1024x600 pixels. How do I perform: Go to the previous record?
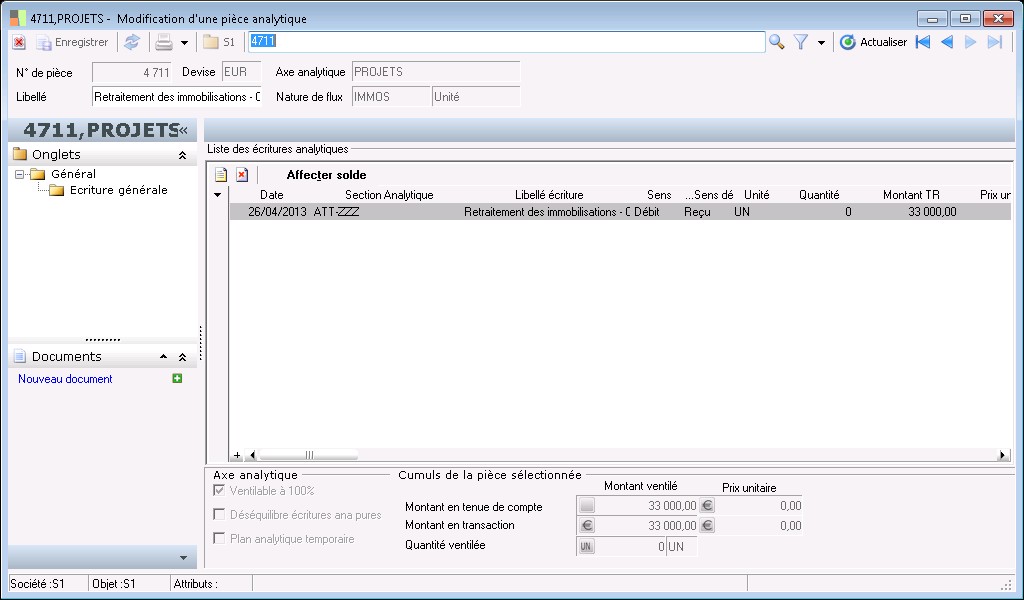pos(947,42)
